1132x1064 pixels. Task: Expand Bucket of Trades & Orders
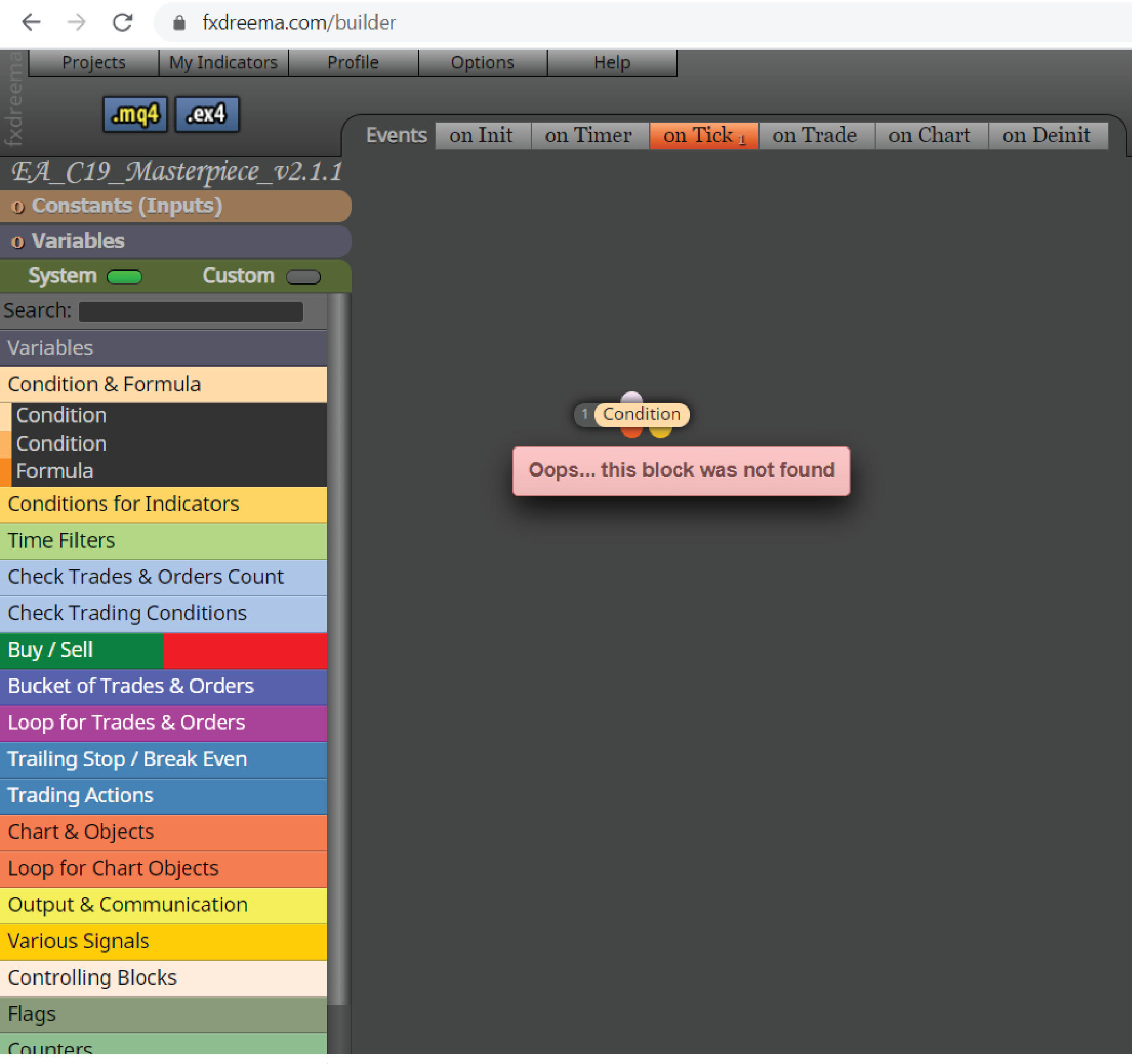click(x=163, y=686)
